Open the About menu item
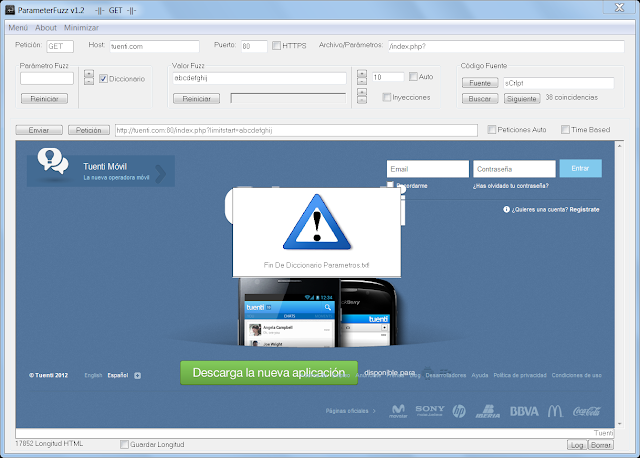Screen dimensions: 640x458 coord(46,28)
